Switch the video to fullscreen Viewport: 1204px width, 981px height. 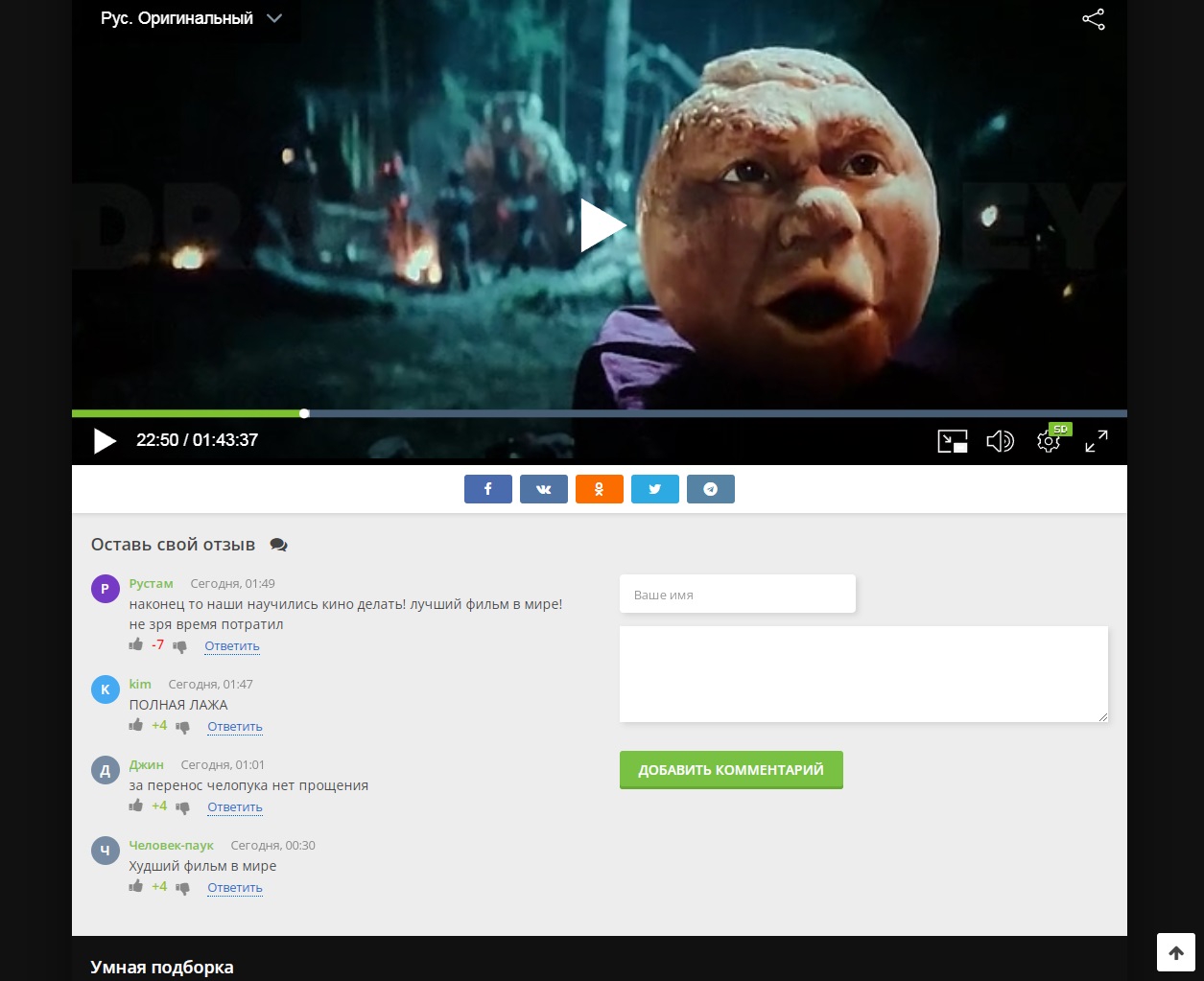point(1097,441)
